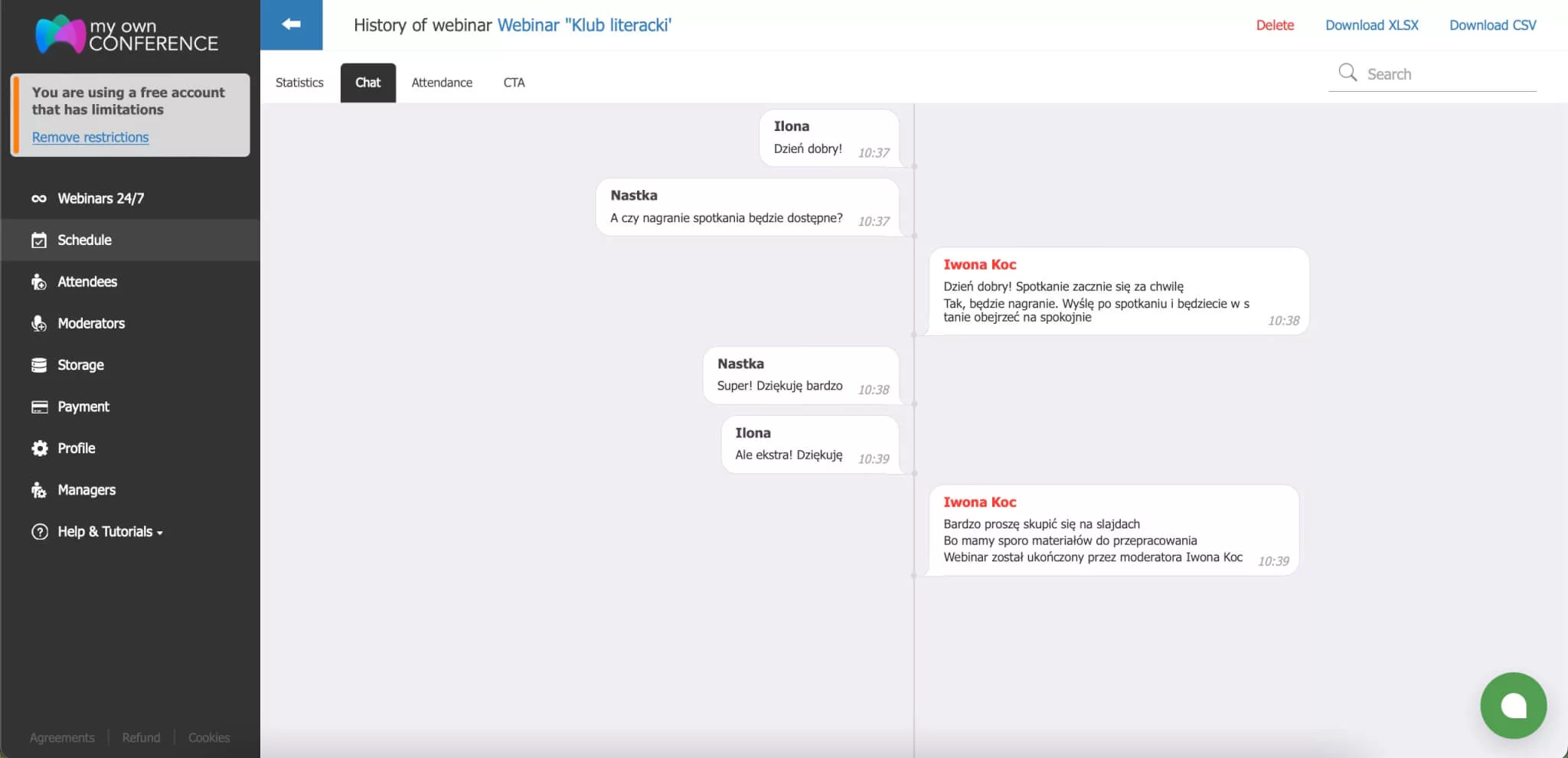1568x758 pixels.
Task: Open Moderators from the sidebar
Action: (x=40, y=323)
